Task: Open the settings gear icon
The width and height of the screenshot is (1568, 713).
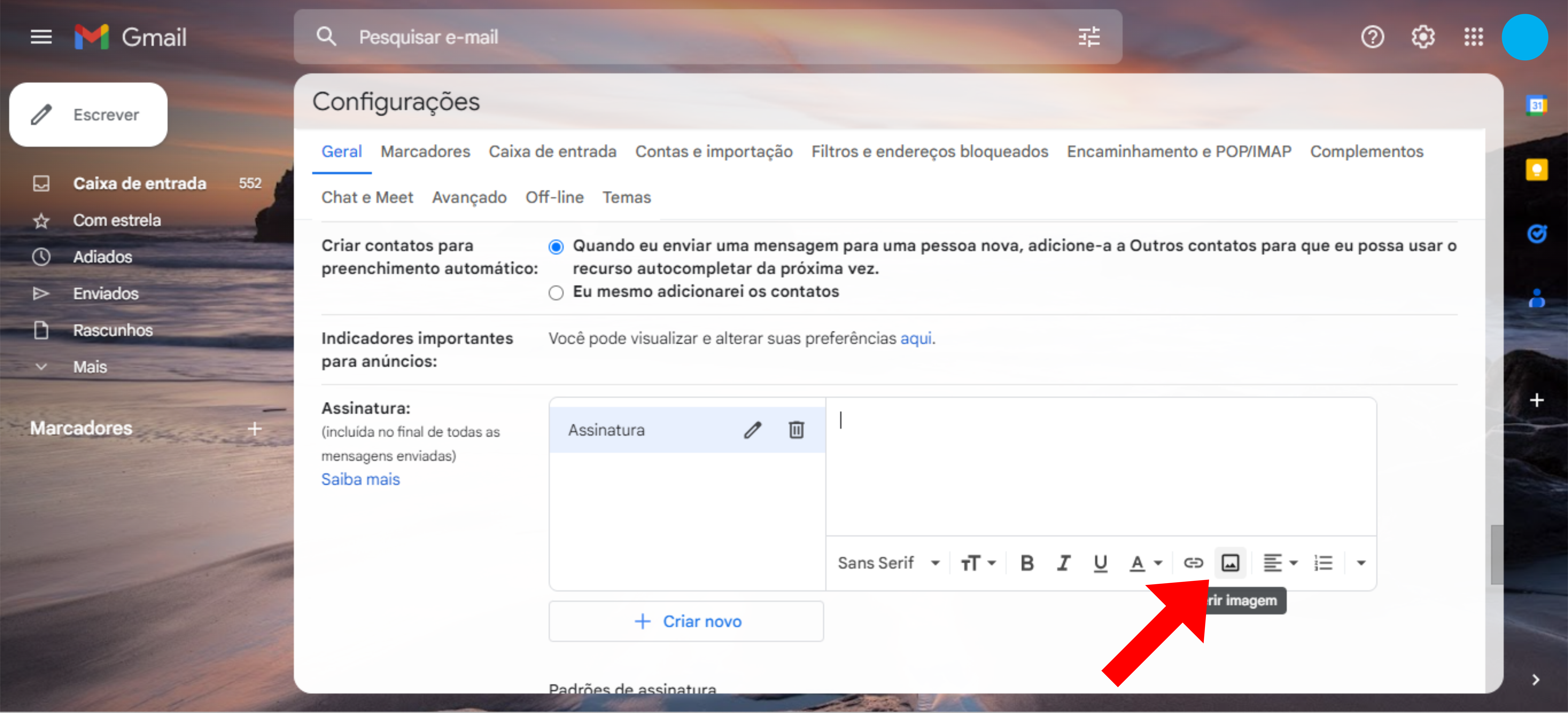Action: click(1423, 37)
